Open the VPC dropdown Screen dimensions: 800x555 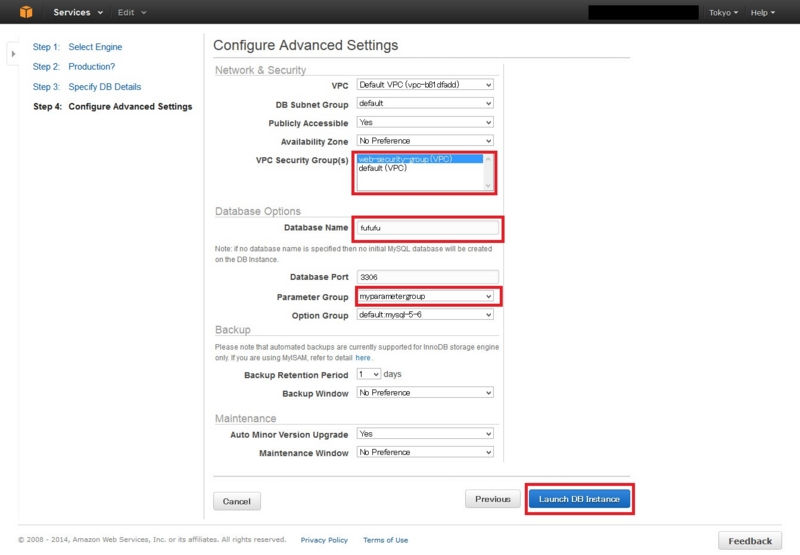(x=425, y=85)
